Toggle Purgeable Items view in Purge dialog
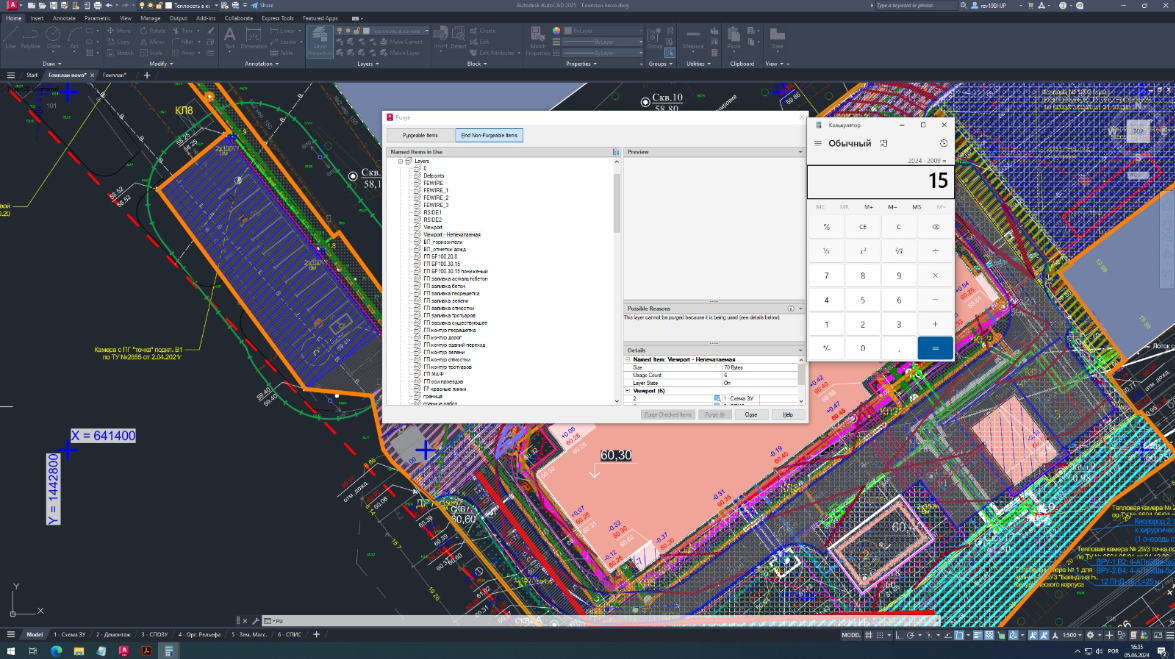The width and height of the screenshot is (1175, 659). 420,136
